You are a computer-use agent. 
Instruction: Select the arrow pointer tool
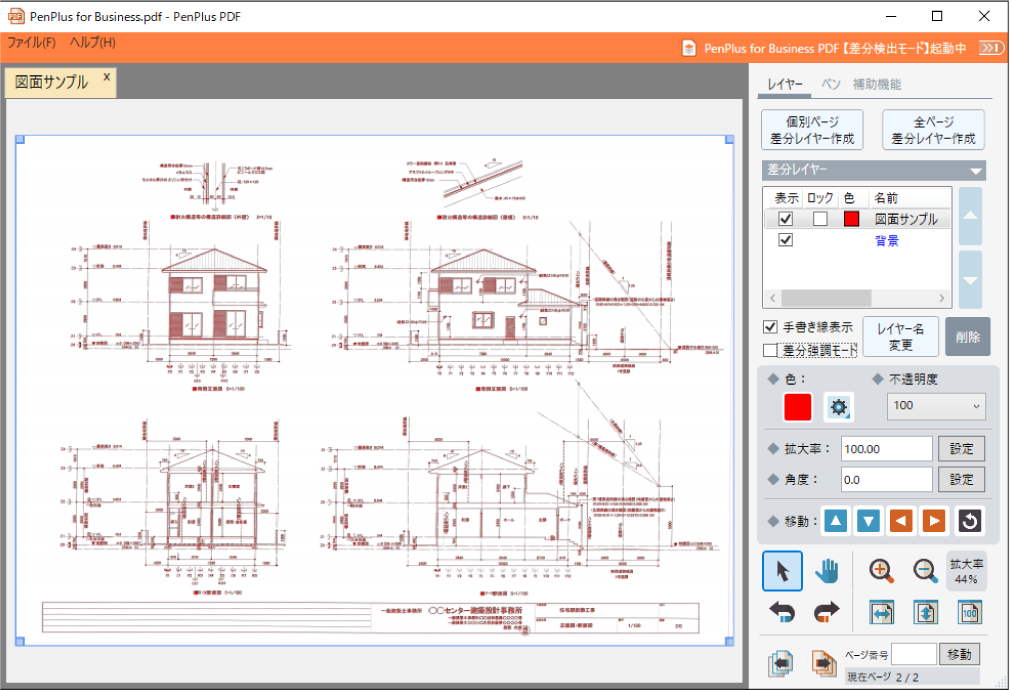pos(782,571)
